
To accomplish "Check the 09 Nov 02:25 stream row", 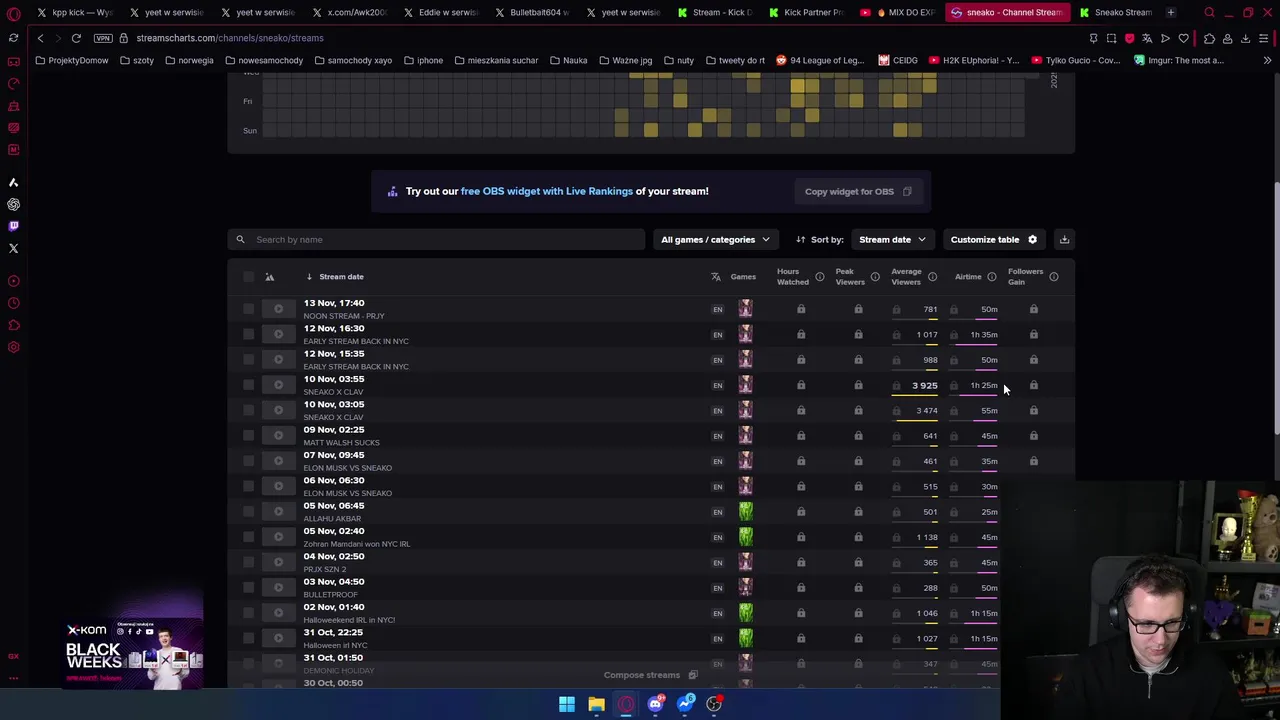I will click(248, 436).
